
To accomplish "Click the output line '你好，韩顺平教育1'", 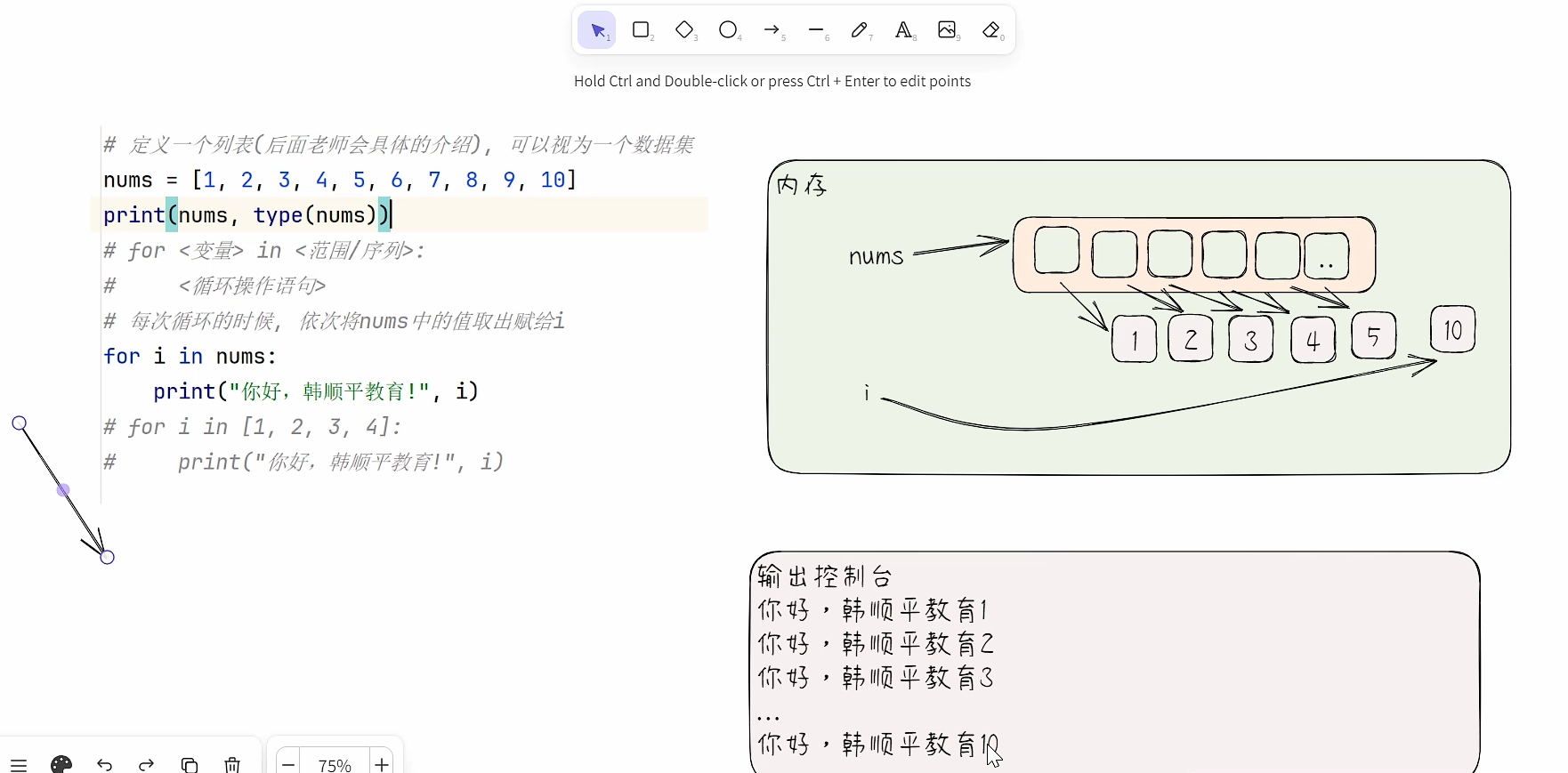I will 873,610.
